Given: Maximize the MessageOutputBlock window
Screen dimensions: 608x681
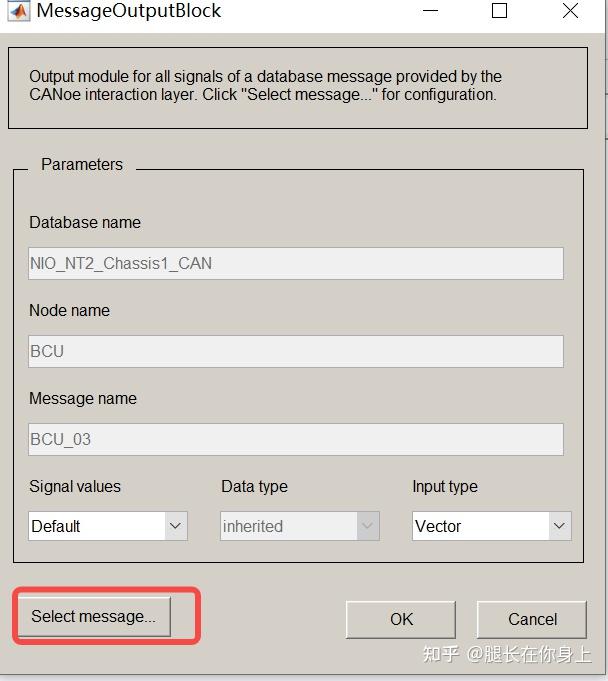Looking at the screenshot, I should point(499,10).
